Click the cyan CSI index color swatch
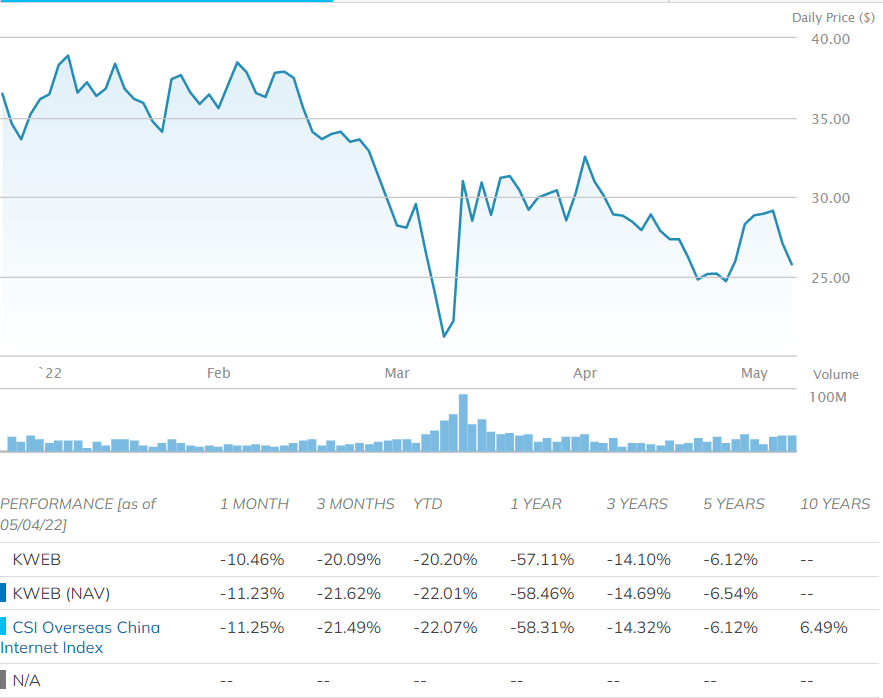Viewport: 883px width, 698px height. [x=3, y=627]
